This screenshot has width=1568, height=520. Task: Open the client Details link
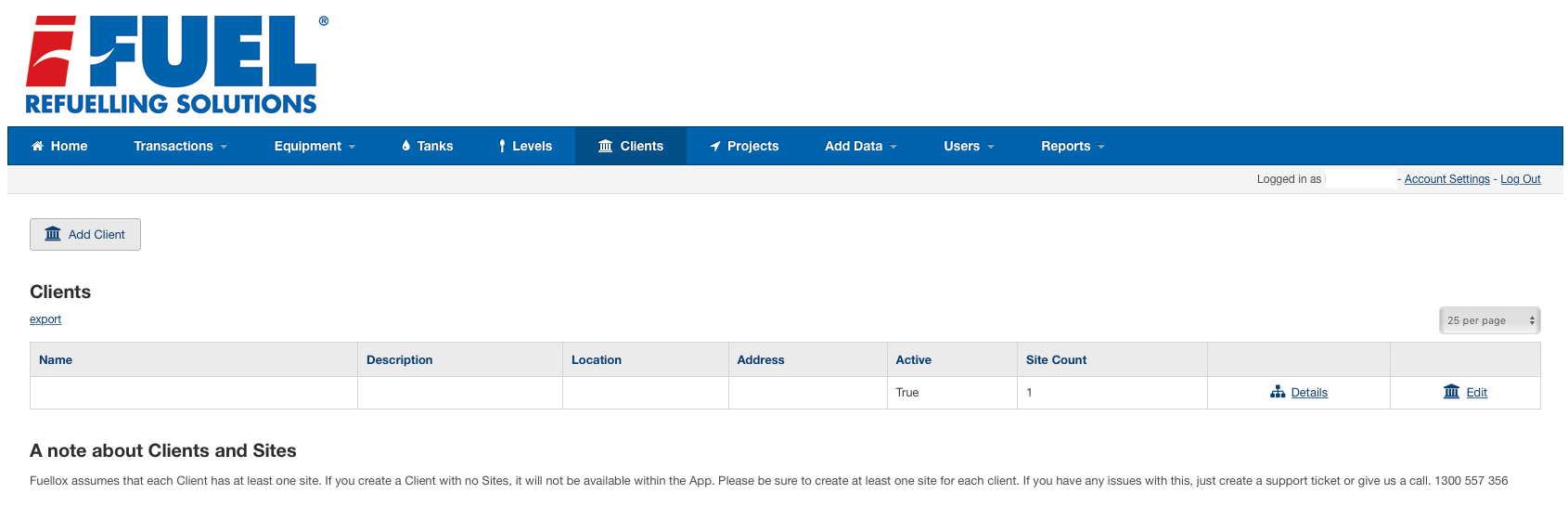point(1309,393)
